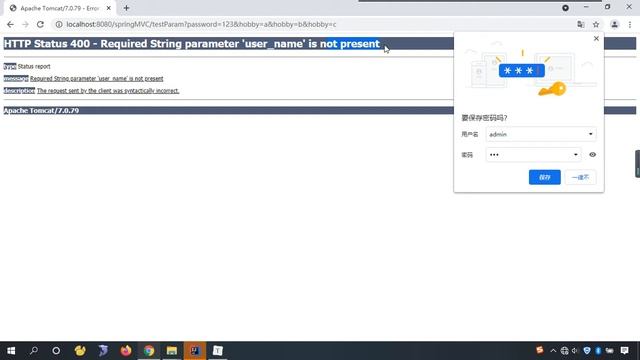
Task: Click the address bar URL
Action: (201, 24)
